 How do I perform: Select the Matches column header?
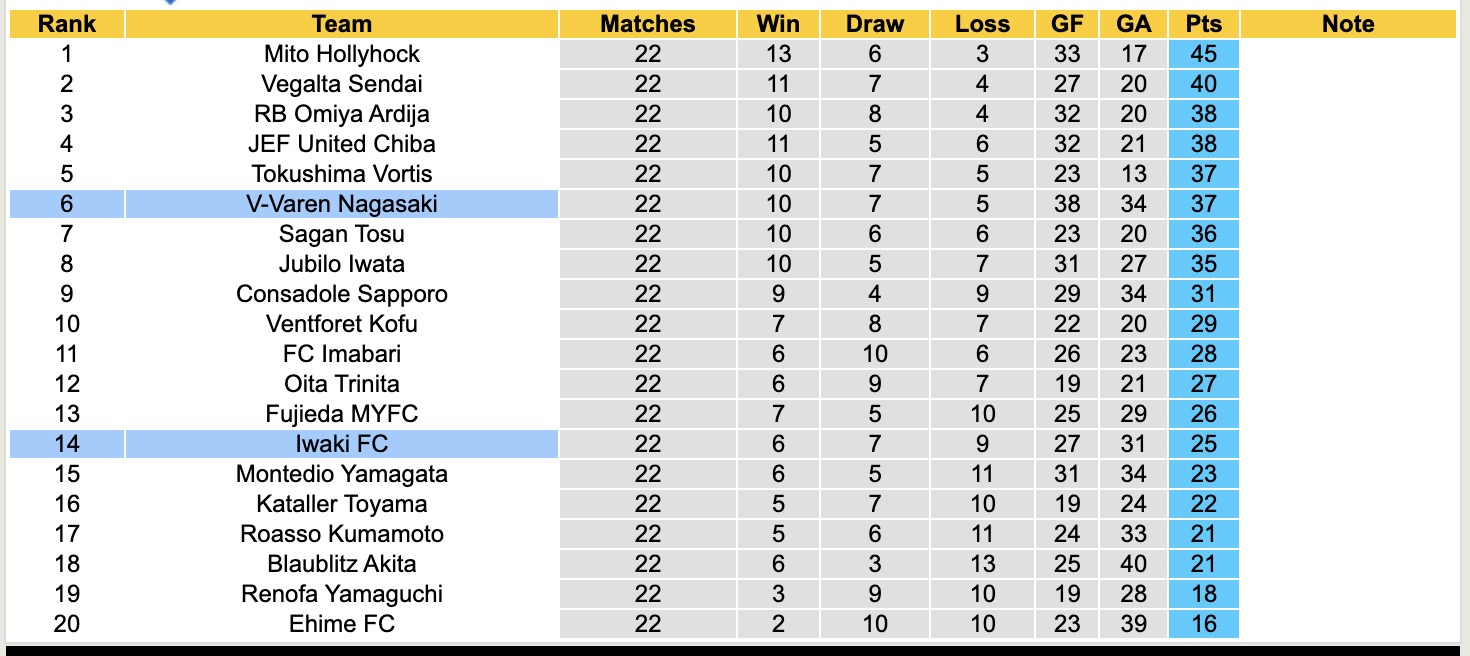pyautogui.click(x=647, y=24)
